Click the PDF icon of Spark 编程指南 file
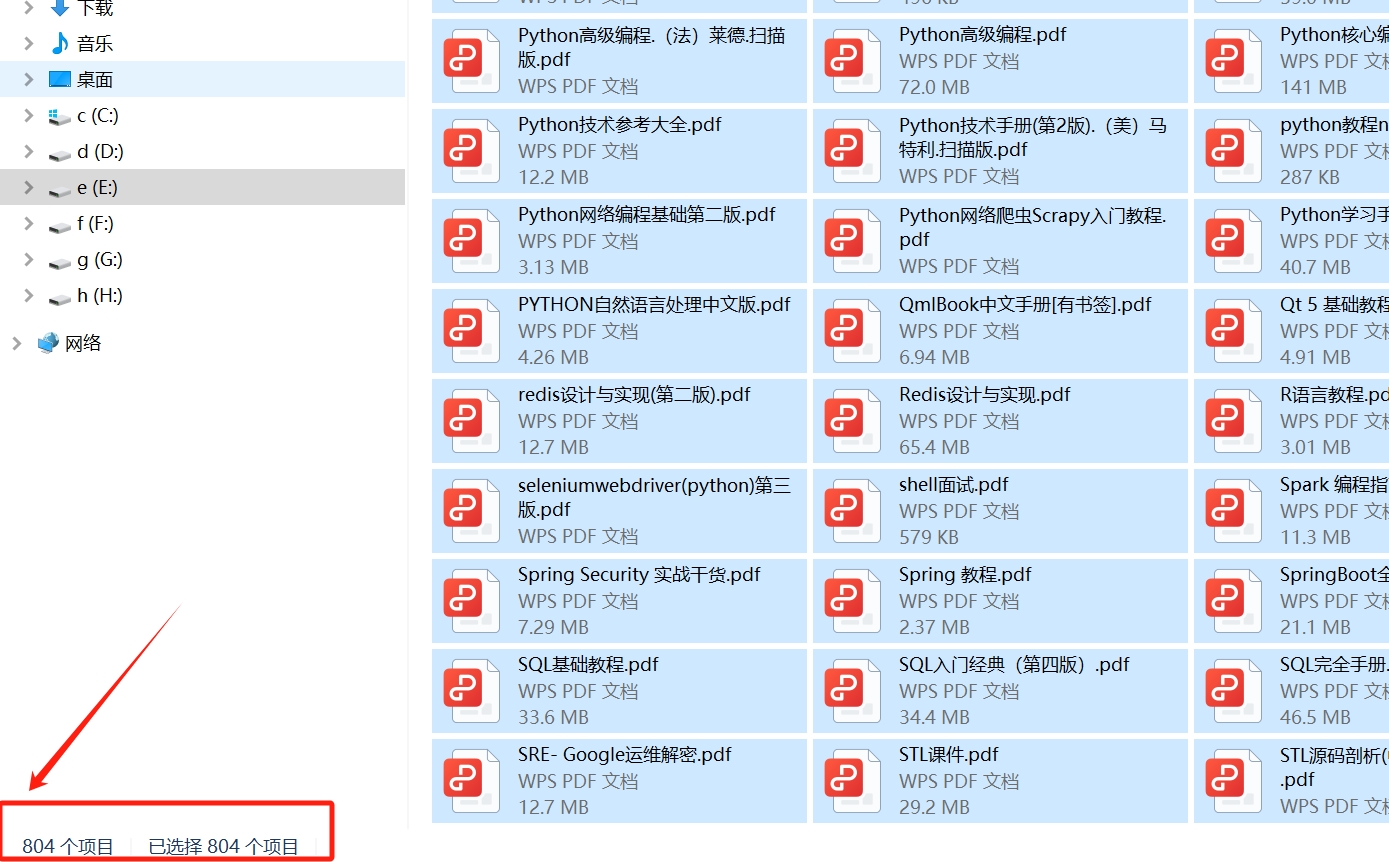This screenshot has height=862, width=1389. click(1233, 511)
